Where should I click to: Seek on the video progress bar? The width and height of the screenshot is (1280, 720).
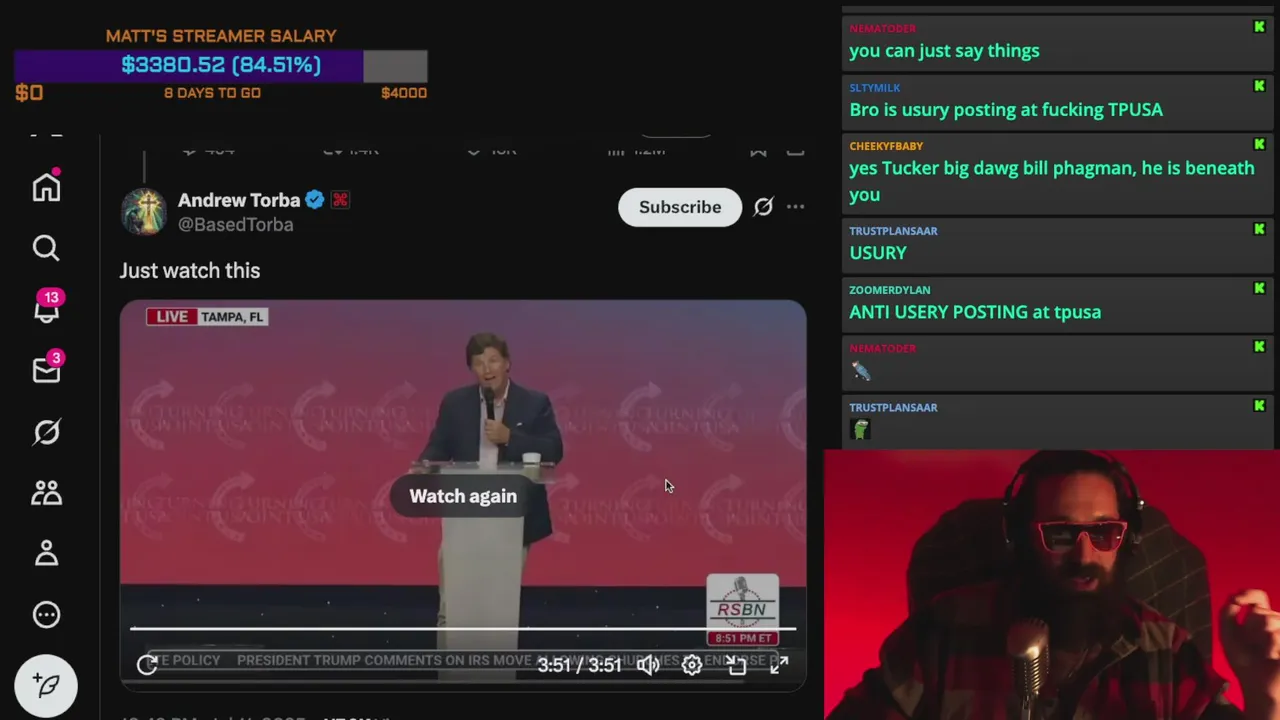tap(463, 629)
